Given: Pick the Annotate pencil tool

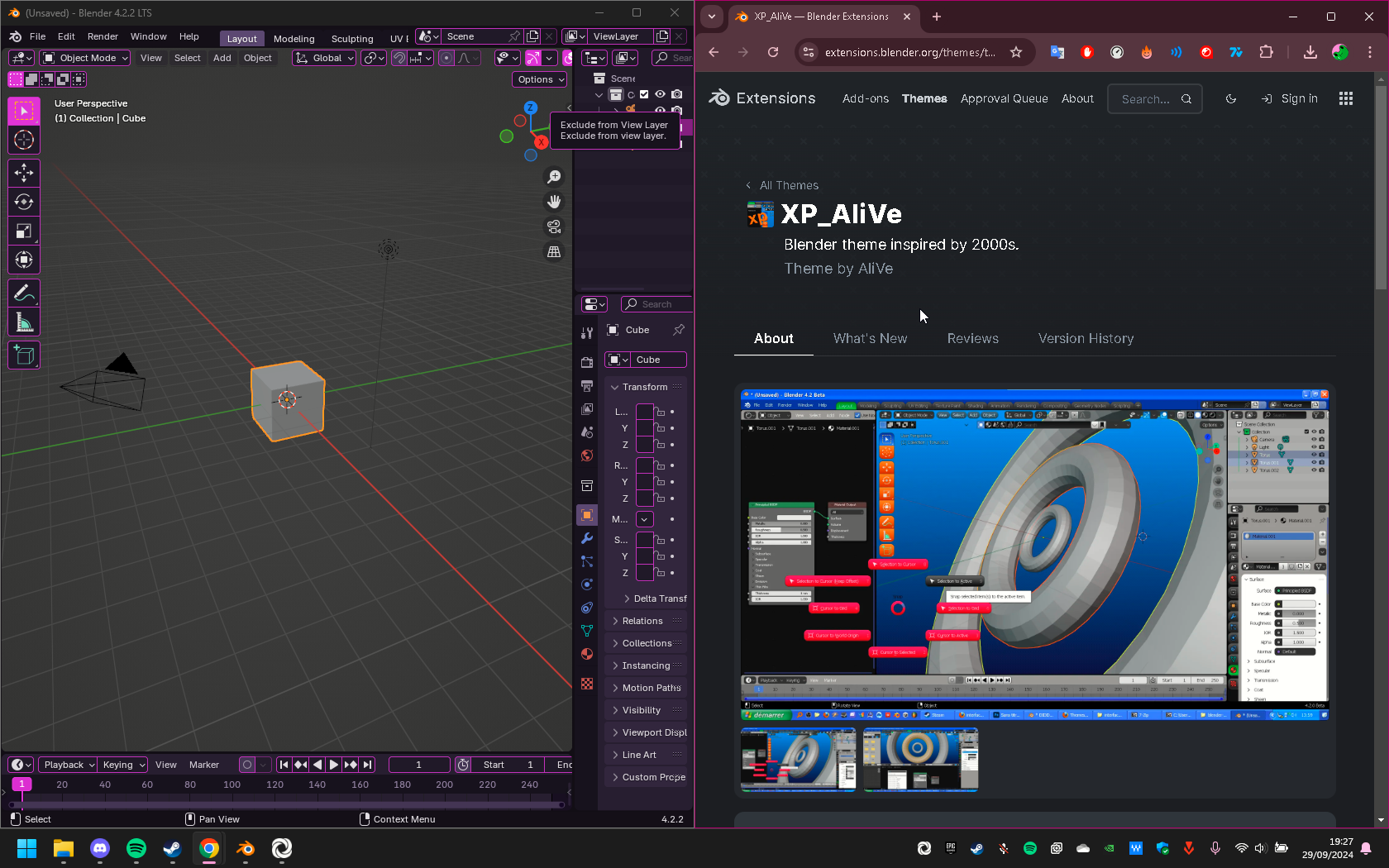Looking at the screenshot, I should coord(24,293).
